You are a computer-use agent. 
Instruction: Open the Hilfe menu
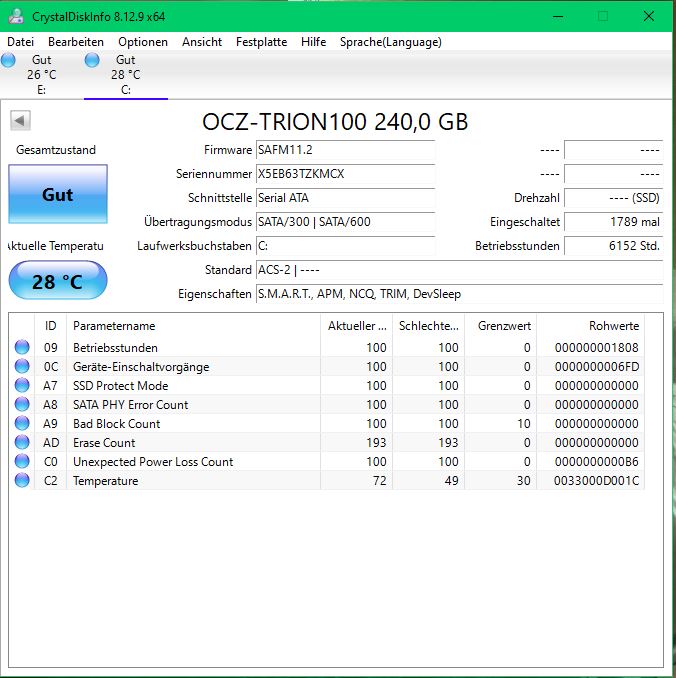313,42
